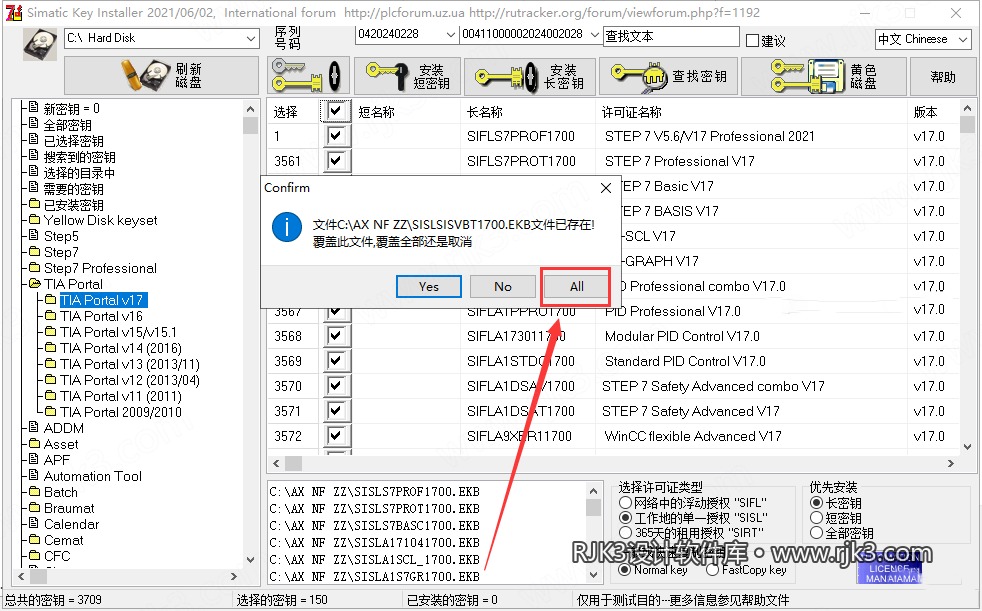Image resolution: width=982 pixels, height=611 pixels.
Task: Click the 选择的密钥 = 150 status entry
Action: click(x=282, y=600)
